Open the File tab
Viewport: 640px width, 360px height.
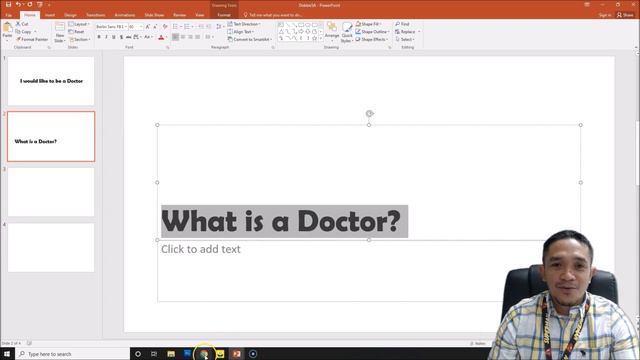9,15
